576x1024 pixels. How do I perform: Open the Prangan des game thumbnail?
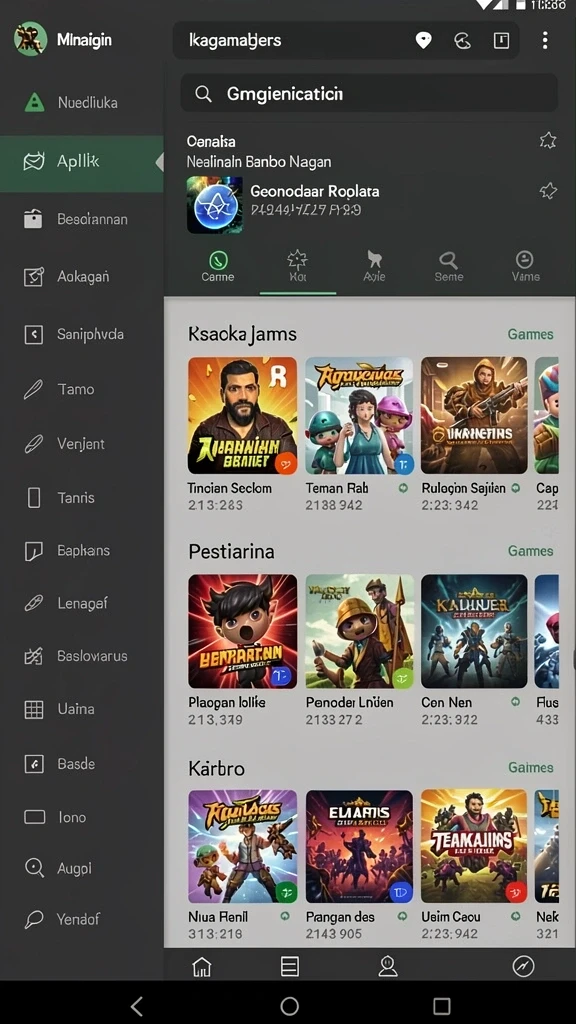click(359, 846)
